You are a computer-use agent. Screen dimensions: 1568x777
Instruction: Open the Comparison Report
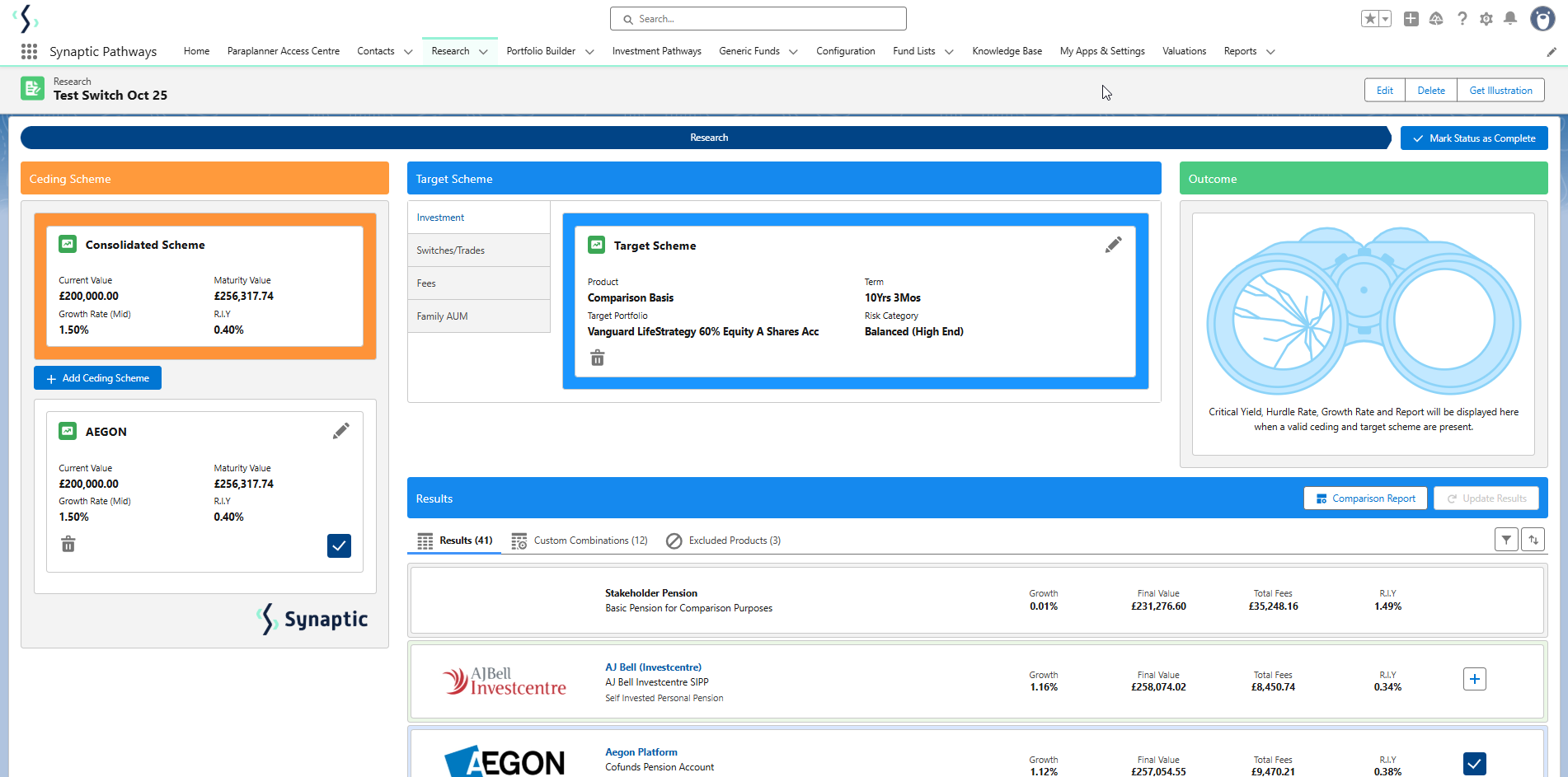click(1365, 498)
